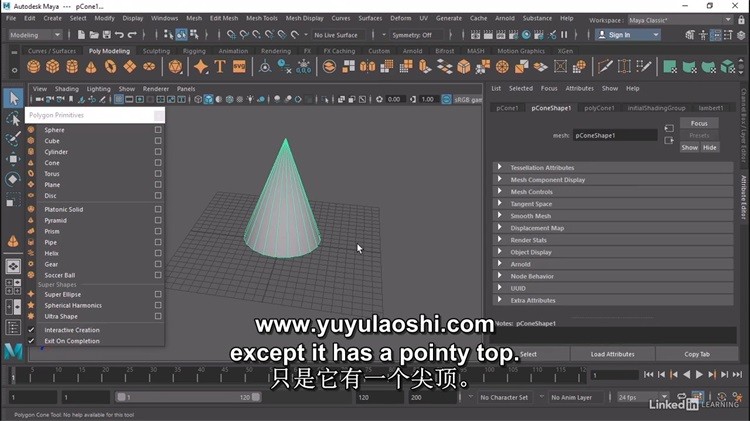Screen dimensions: 750x421
Task: Click the Load Attributes button
Action: coord(612,354)
